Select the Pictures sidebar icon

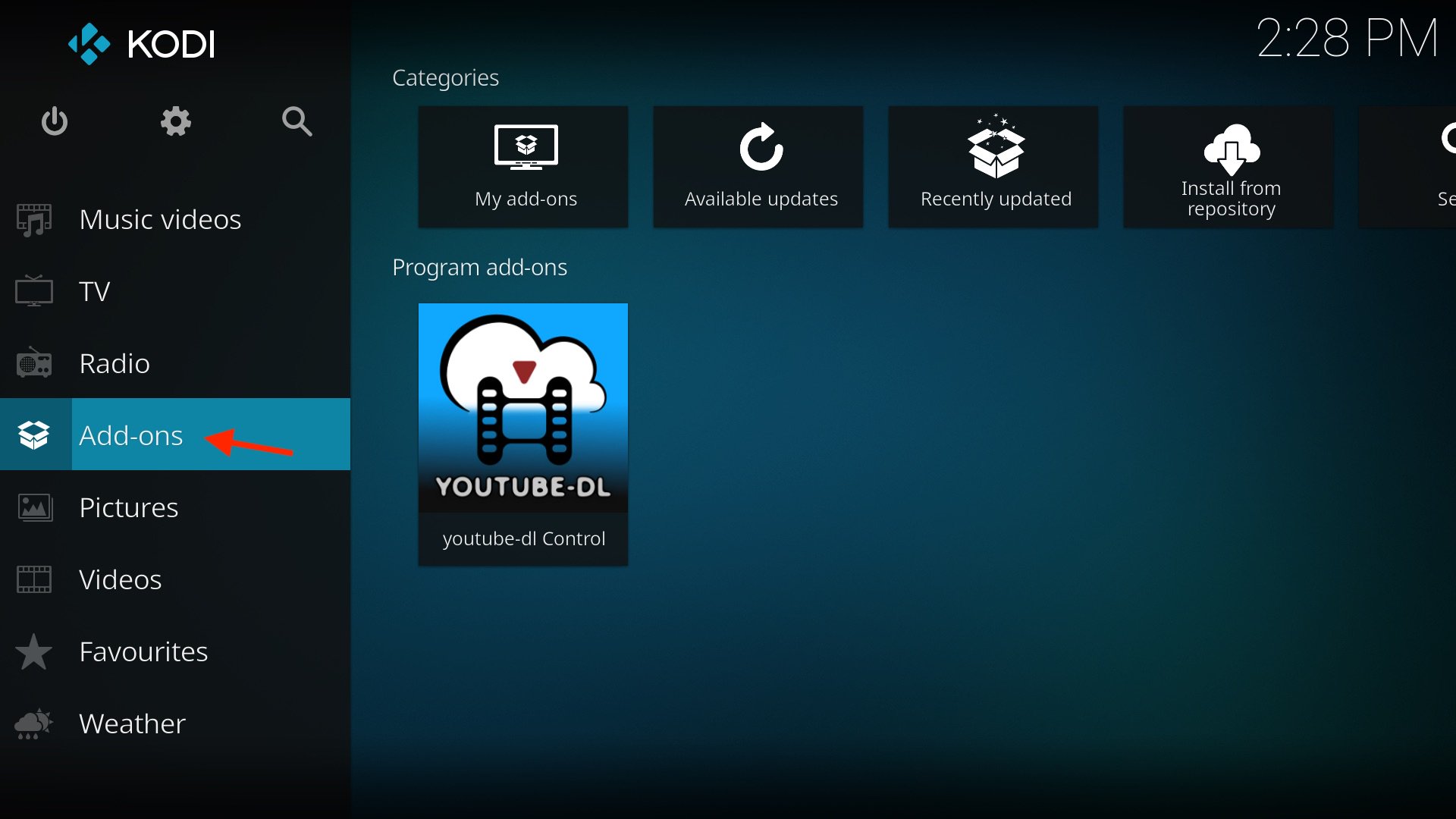coord(34,507)
